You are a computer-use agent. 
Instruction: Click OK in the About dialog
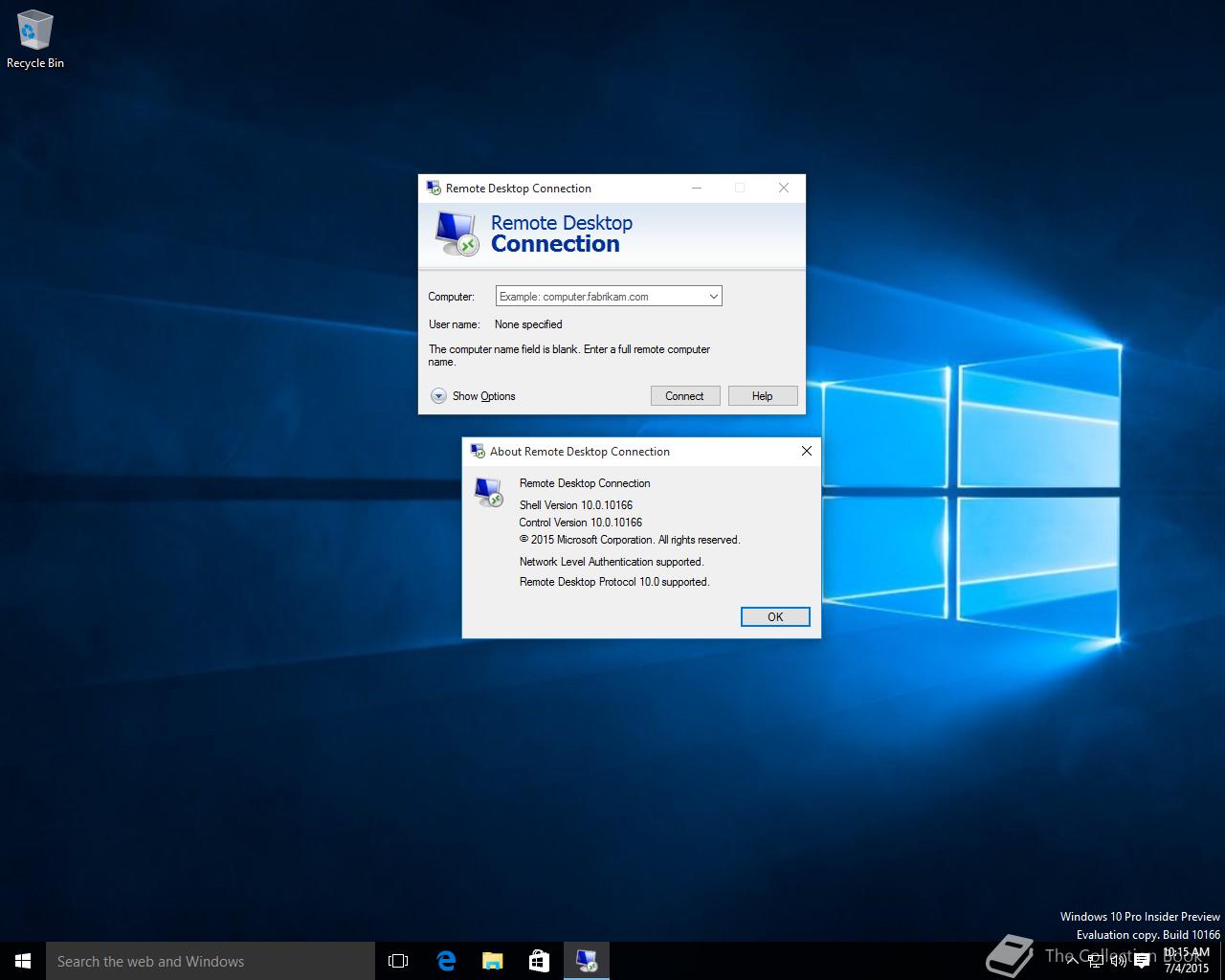click(x=775, y=617)
